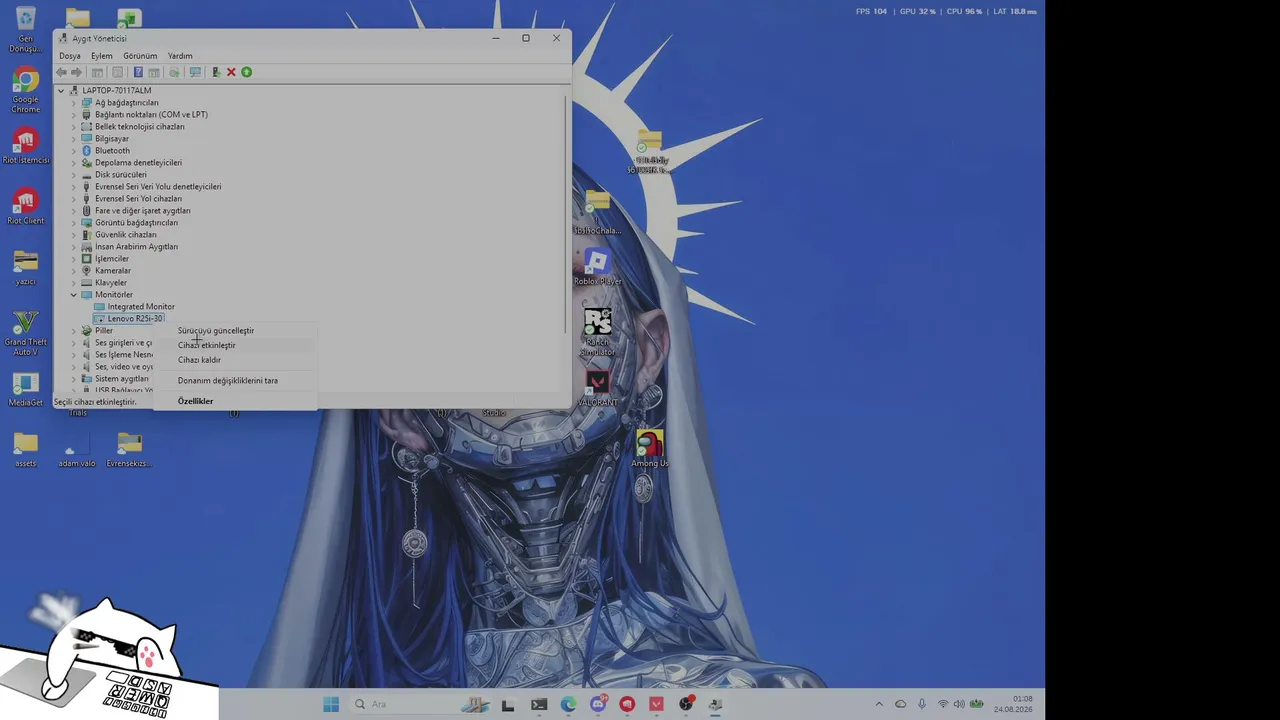The height and width of the screenshot is (720, 1280).
Task: Open the Eylem menu
Action: point(102,56)
